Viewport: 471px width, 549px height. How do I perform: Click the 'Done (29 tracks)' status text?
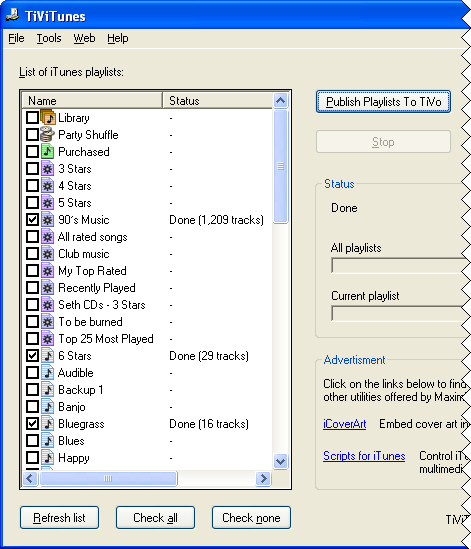(x=209, y=356)
